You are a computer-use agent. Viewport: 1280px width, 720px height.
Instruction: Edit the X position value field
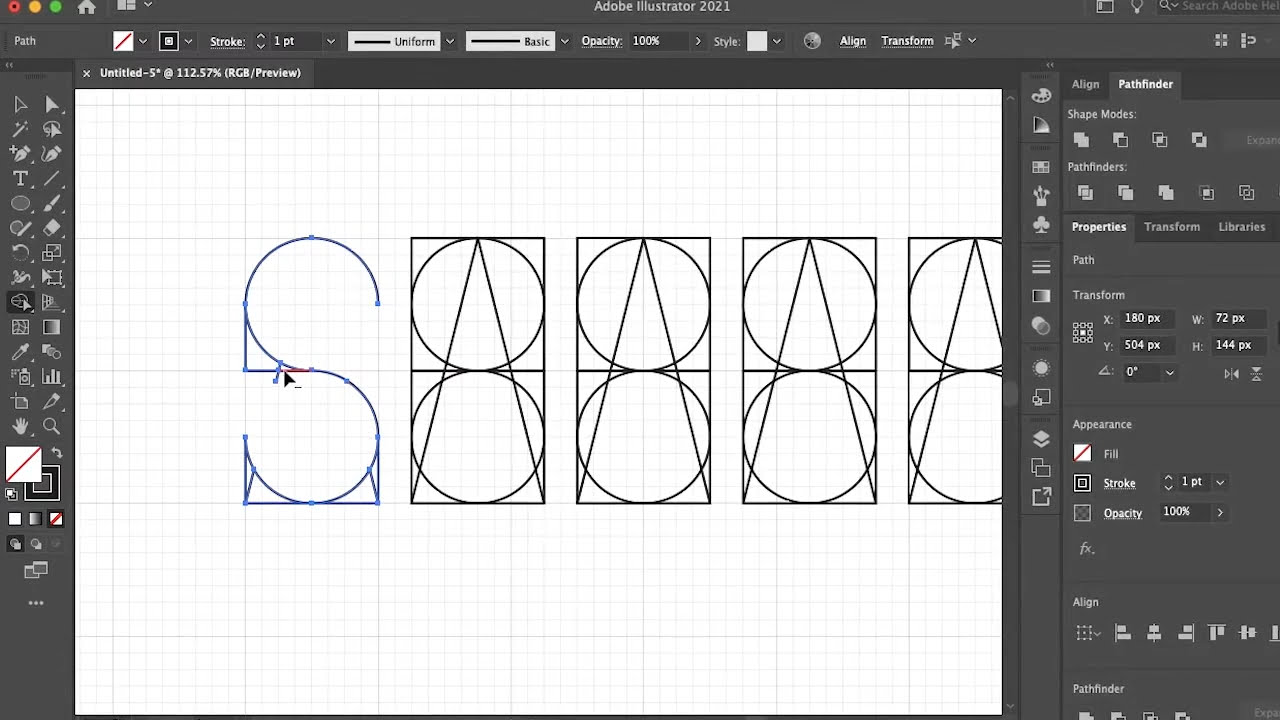pyautogui.click(x=1145, y=318)
